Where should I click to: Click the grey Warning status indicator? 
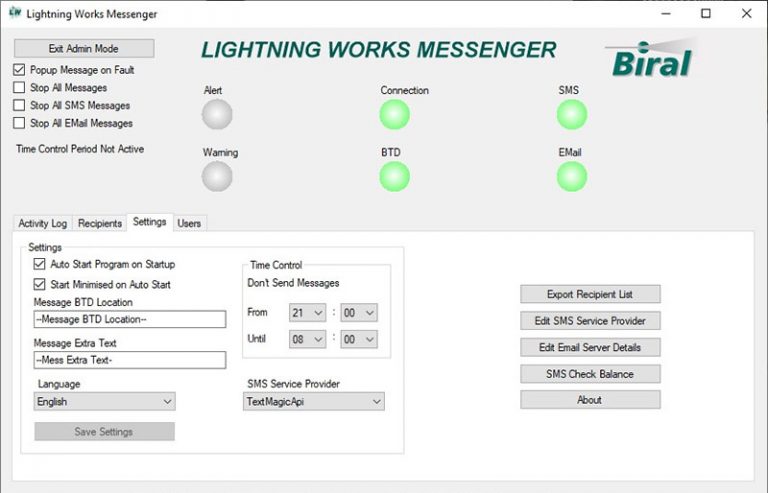[x=217, y=177]
